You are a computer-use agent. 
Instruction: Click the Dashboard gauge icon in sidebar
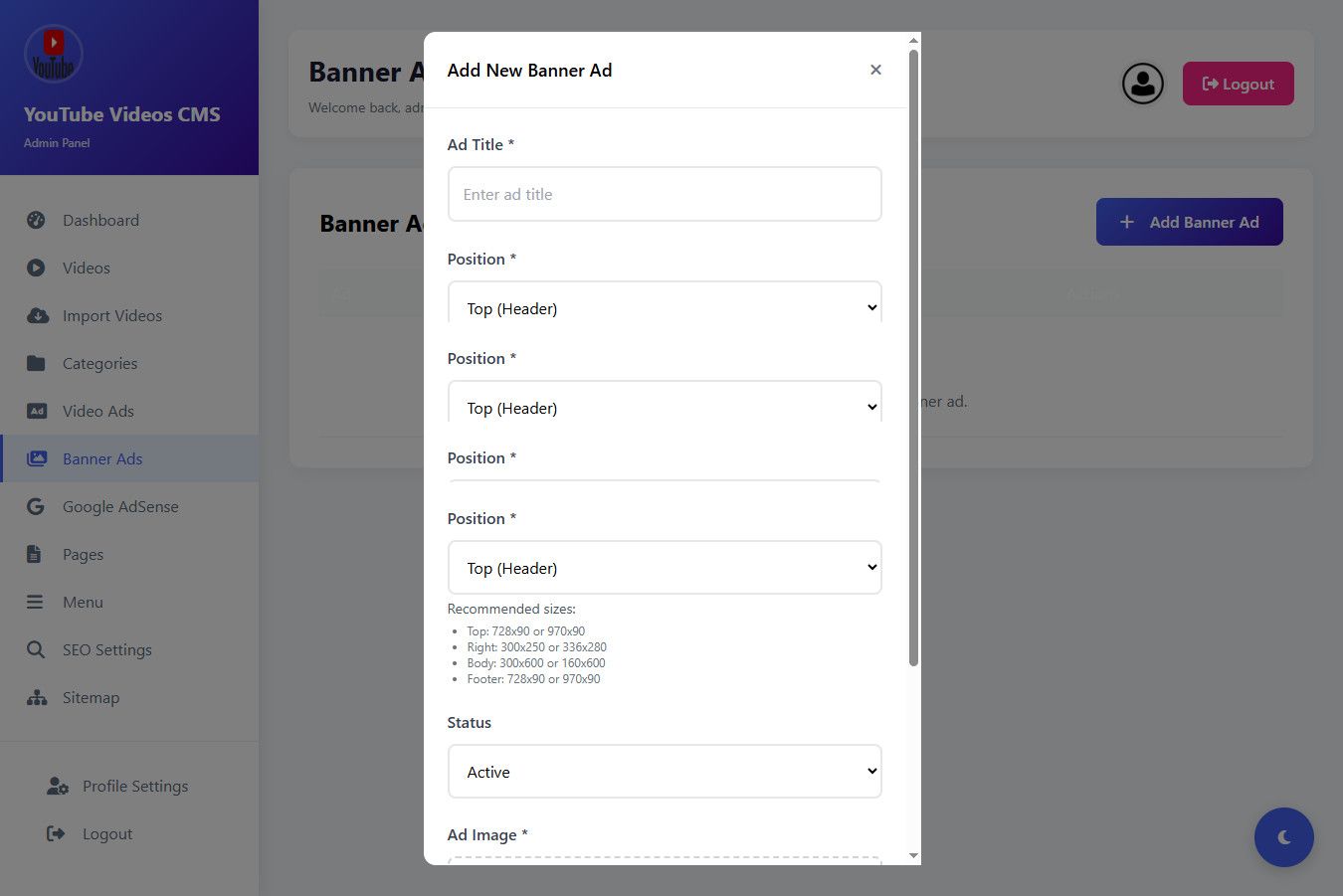(36, 221)
